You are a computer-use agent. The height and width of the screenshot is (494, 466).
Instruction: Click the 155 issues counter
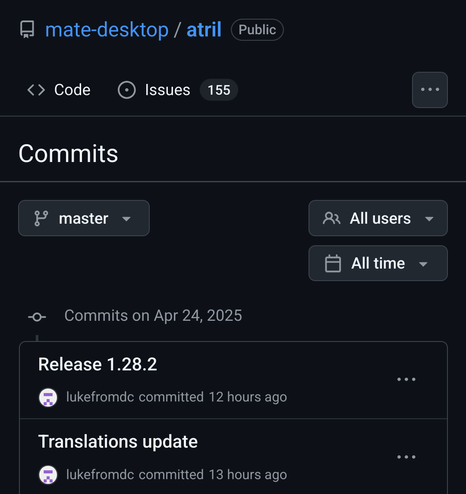point(219,90)
